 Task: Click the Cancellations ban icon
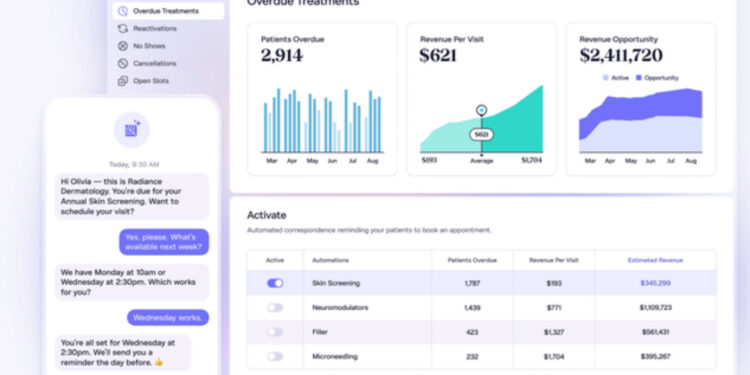[123, 63]
